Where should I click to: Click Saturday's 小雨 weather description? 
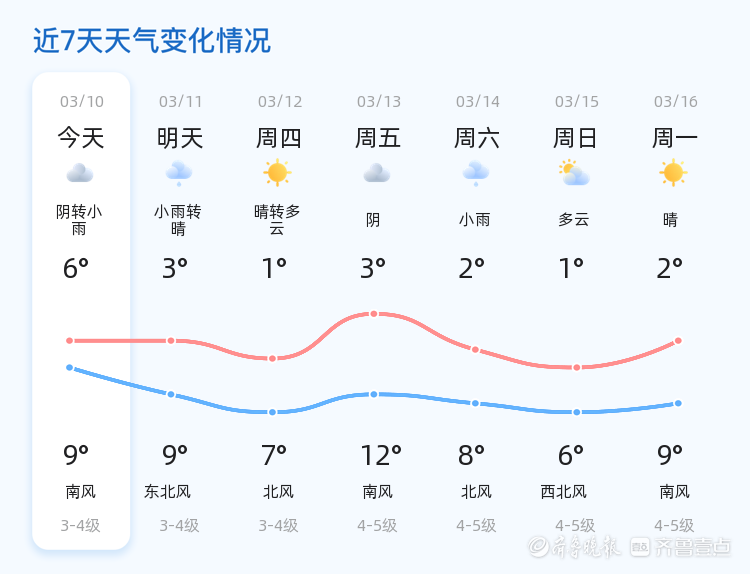pos(475,220)
